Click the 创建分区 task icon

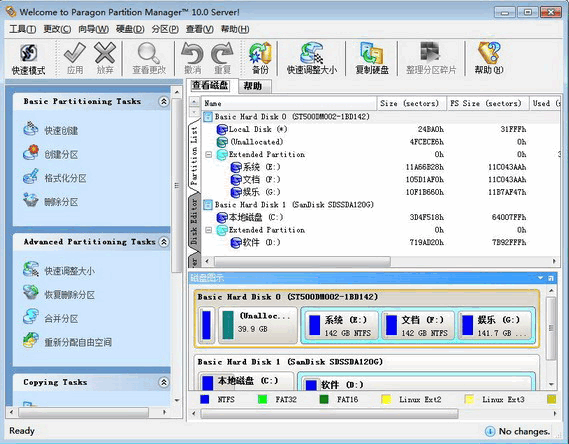pos(30,153)
